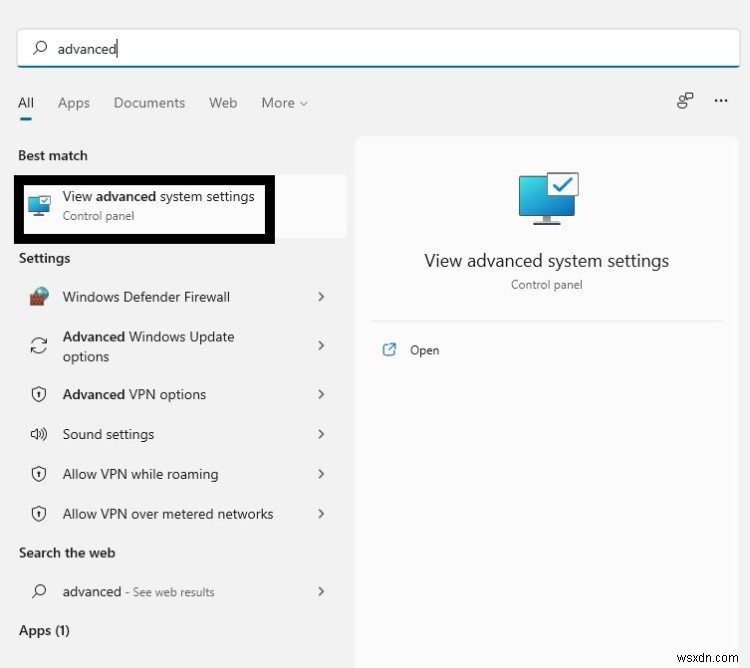
Task: Click the Apps (1) section header
Action: [44, 631]
